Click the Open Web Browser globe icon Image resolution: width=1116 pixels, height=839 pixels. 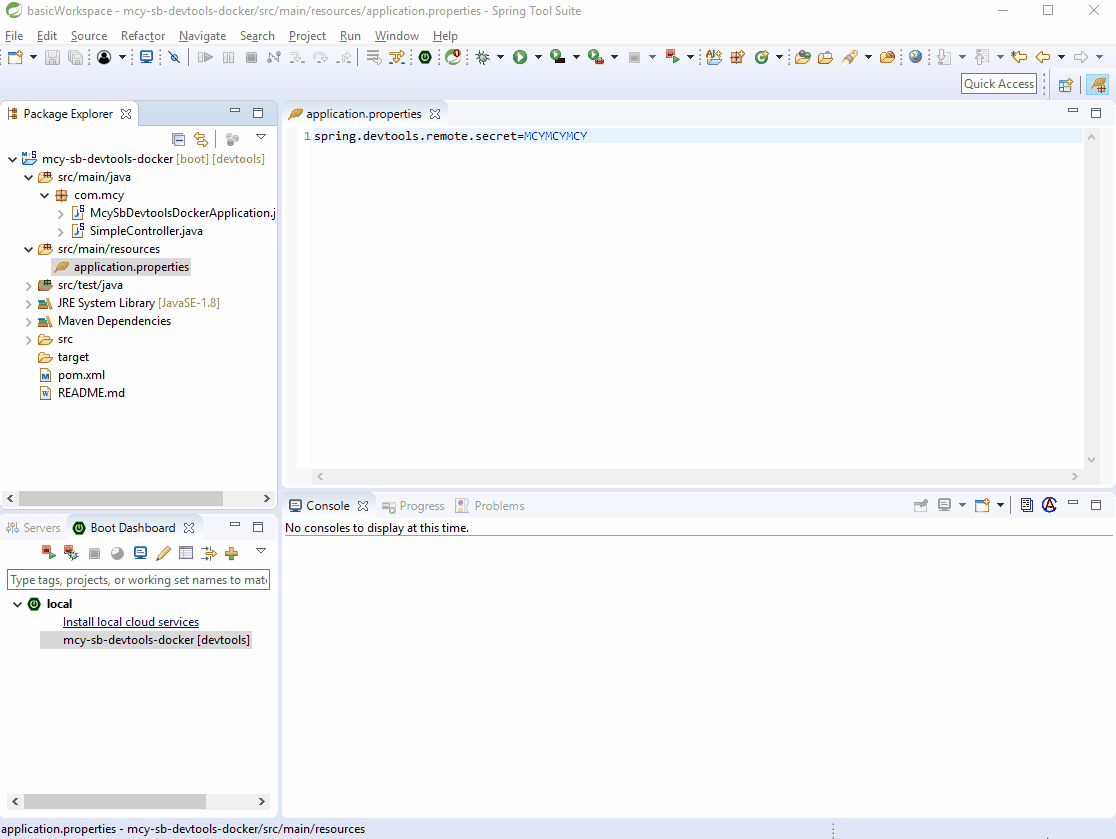tap(915, 57)
